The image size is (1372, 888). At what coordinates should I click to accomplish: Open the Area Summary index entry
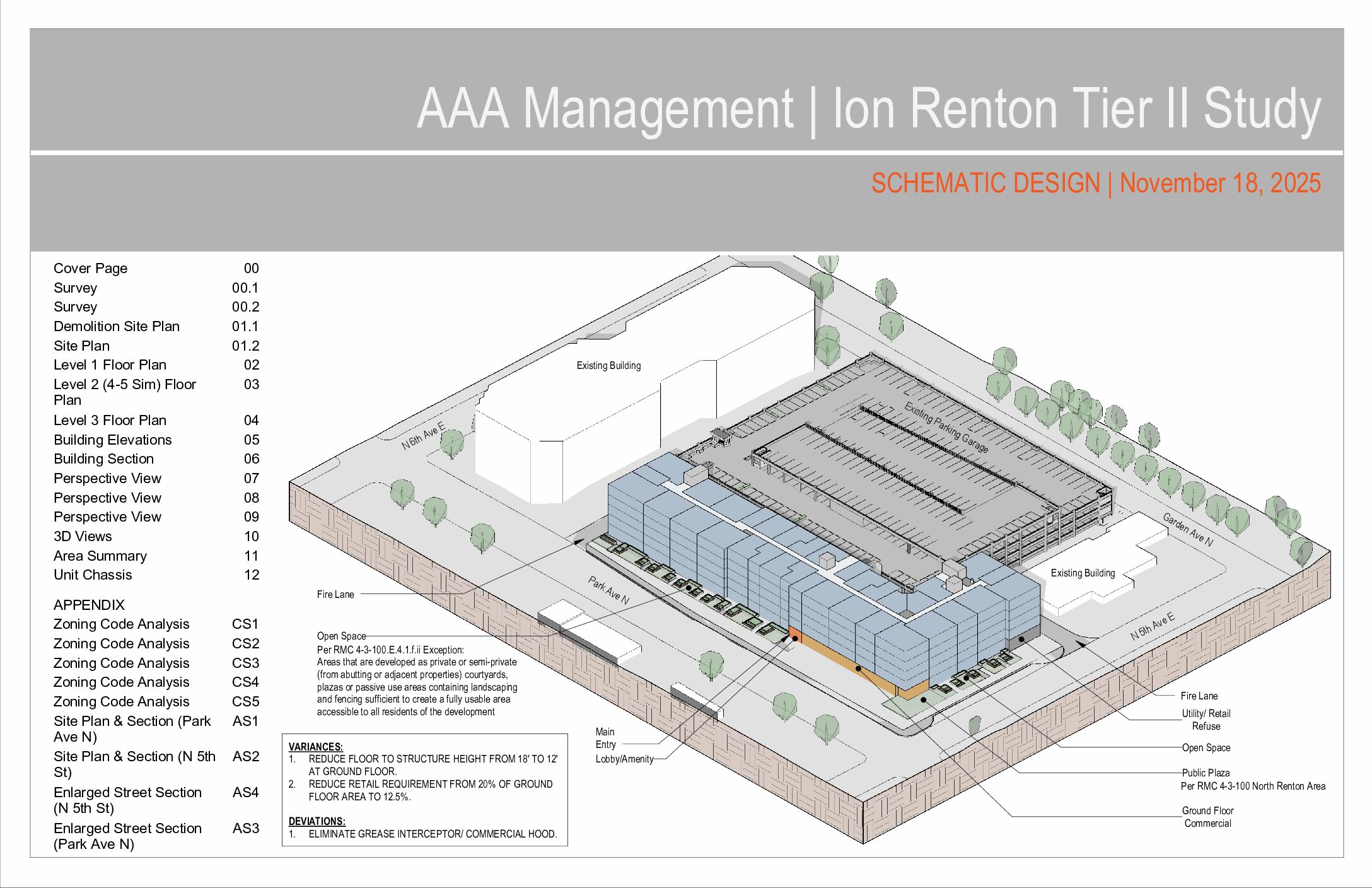tap(100, 556)
